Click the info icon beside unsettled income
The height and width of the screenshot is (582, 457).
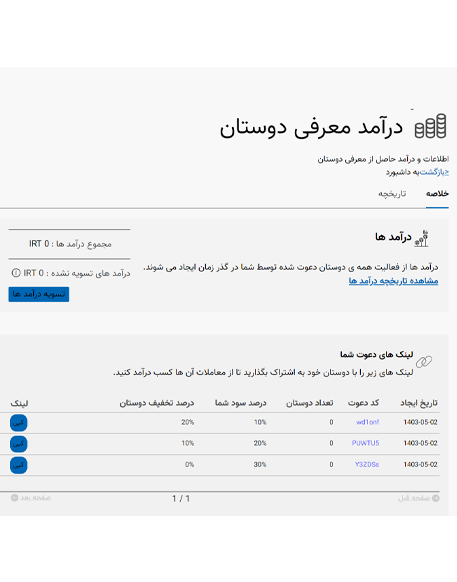[16, 273]
